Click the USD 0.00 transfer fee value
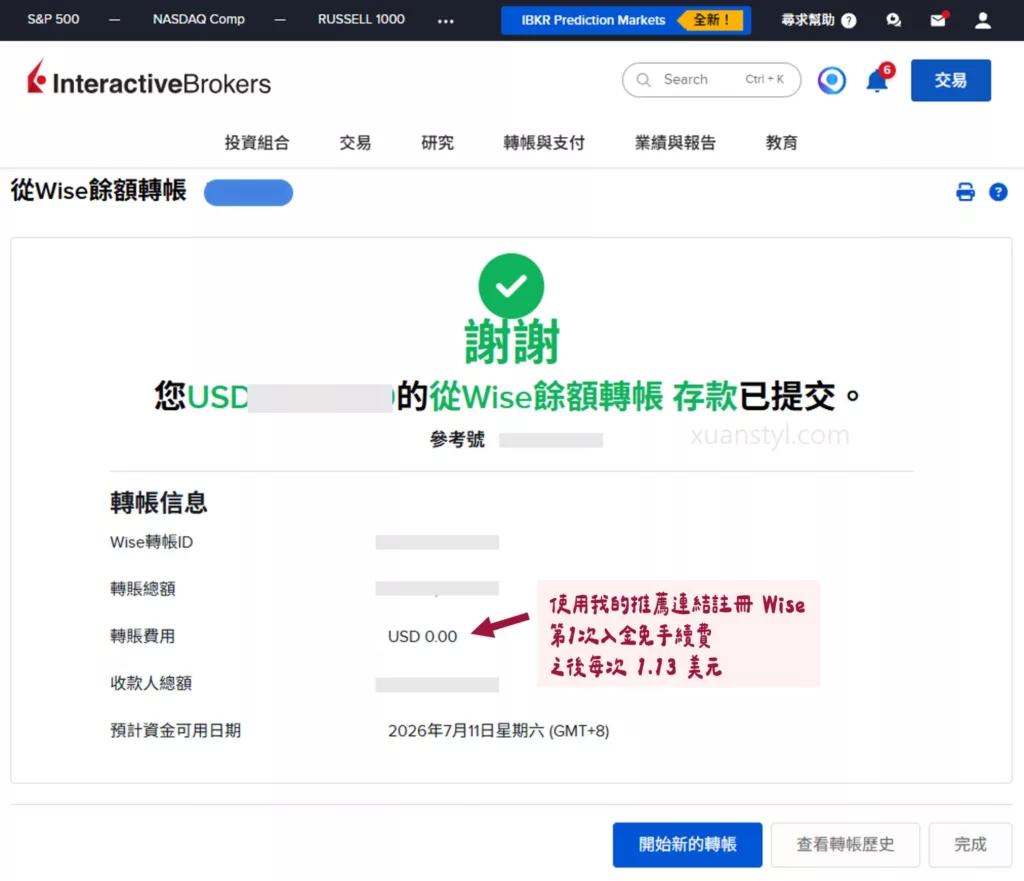The image size is (1024, 881). coord(423,636)
